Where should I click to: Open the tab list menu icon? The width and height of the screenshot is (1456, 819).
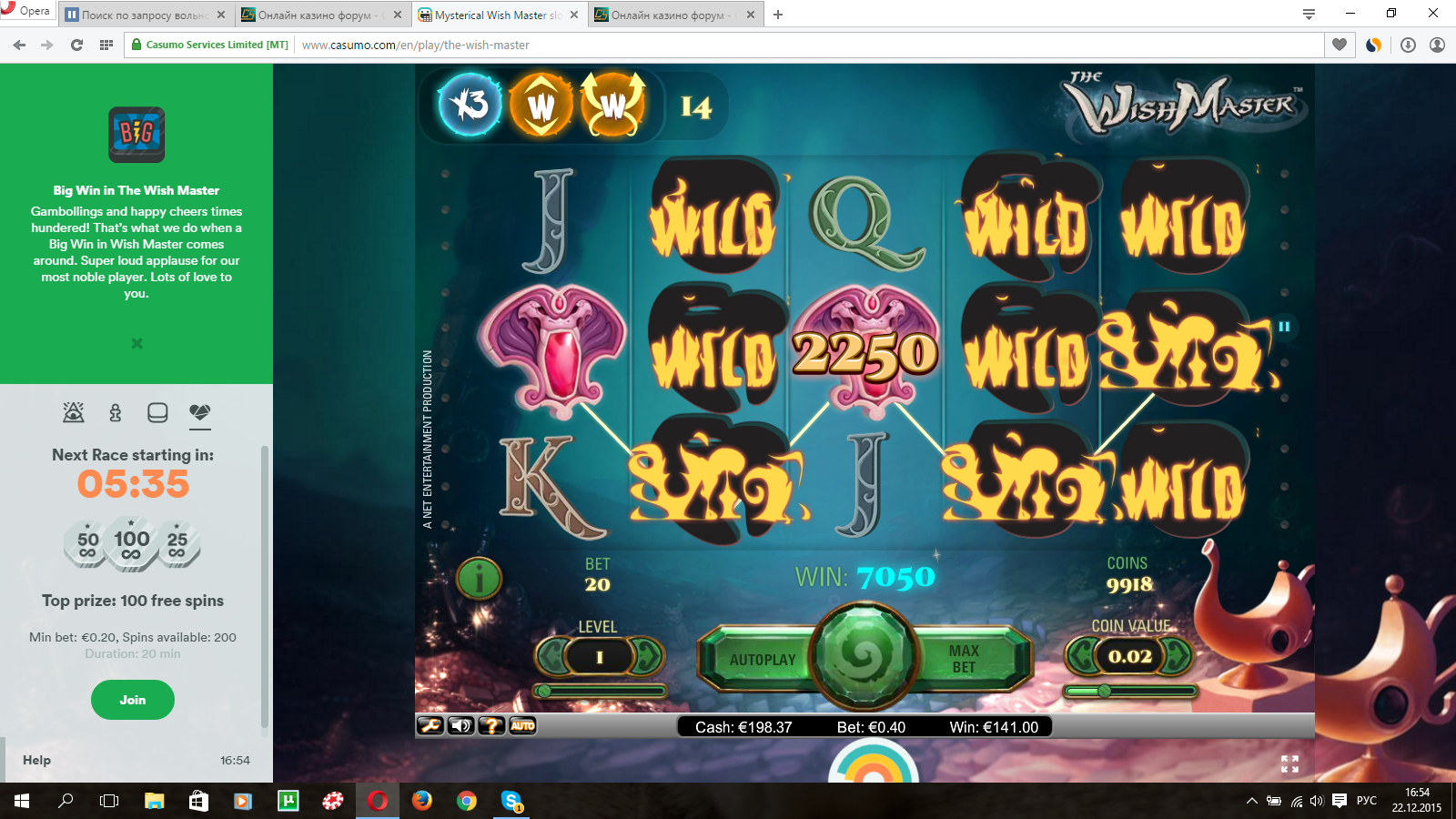coord(1309,14)
